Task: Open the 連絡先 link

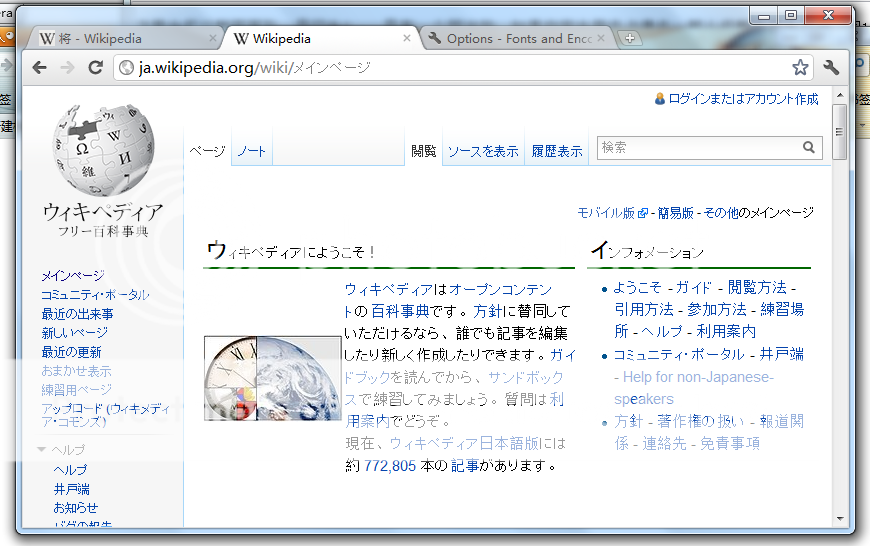Action: [x=664, y=444]
